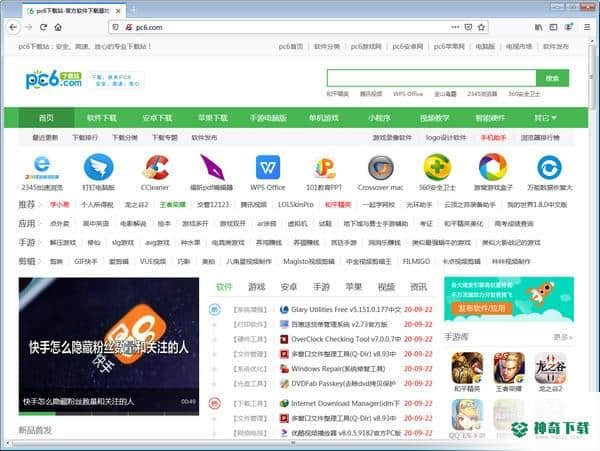Open the 万能数据恢复大师 blue icon

[549, 167]
